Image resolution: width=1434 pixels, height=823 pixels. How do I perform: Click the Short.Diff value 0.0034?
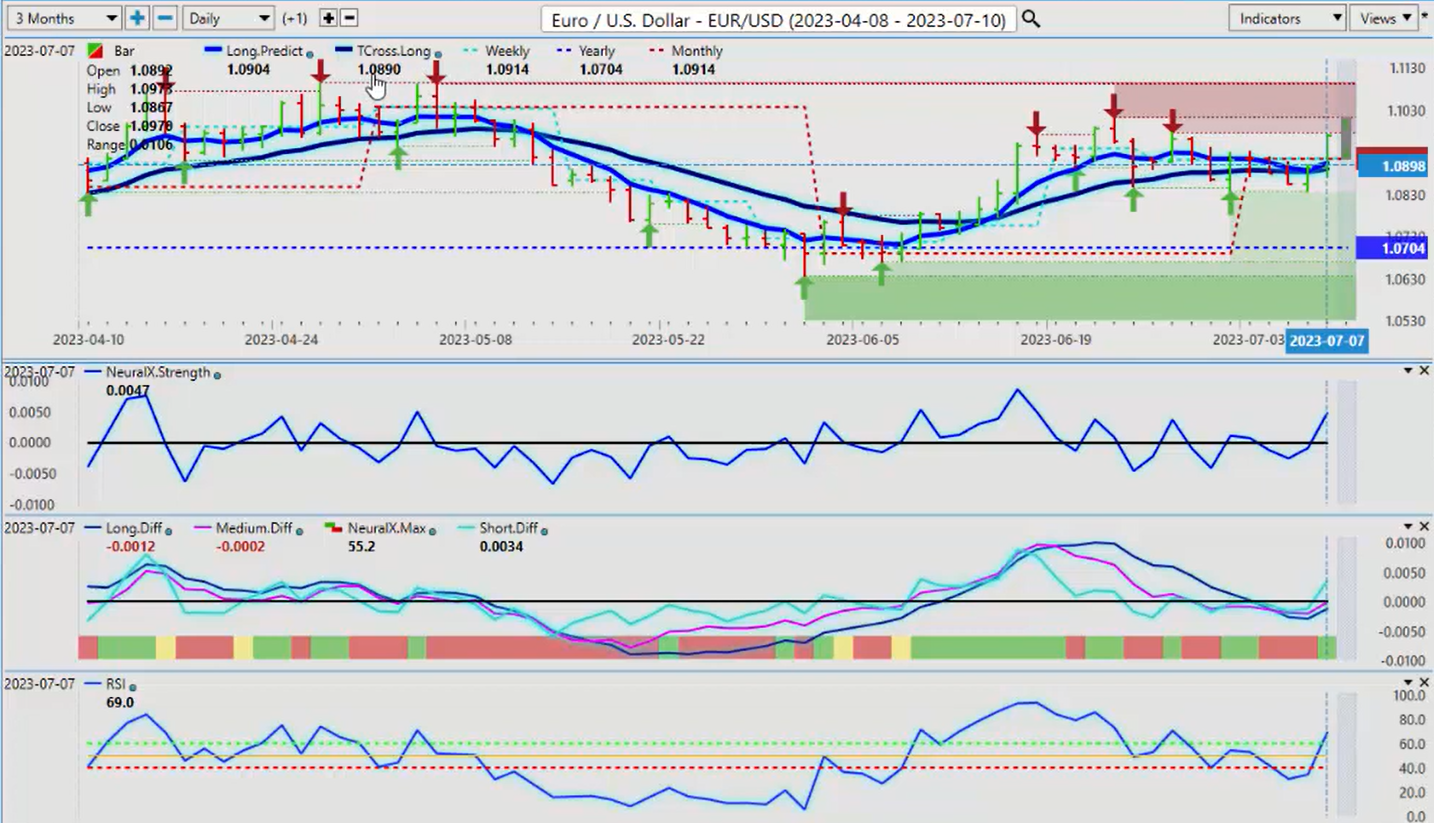pyautogui.click(x=501, y=547)
